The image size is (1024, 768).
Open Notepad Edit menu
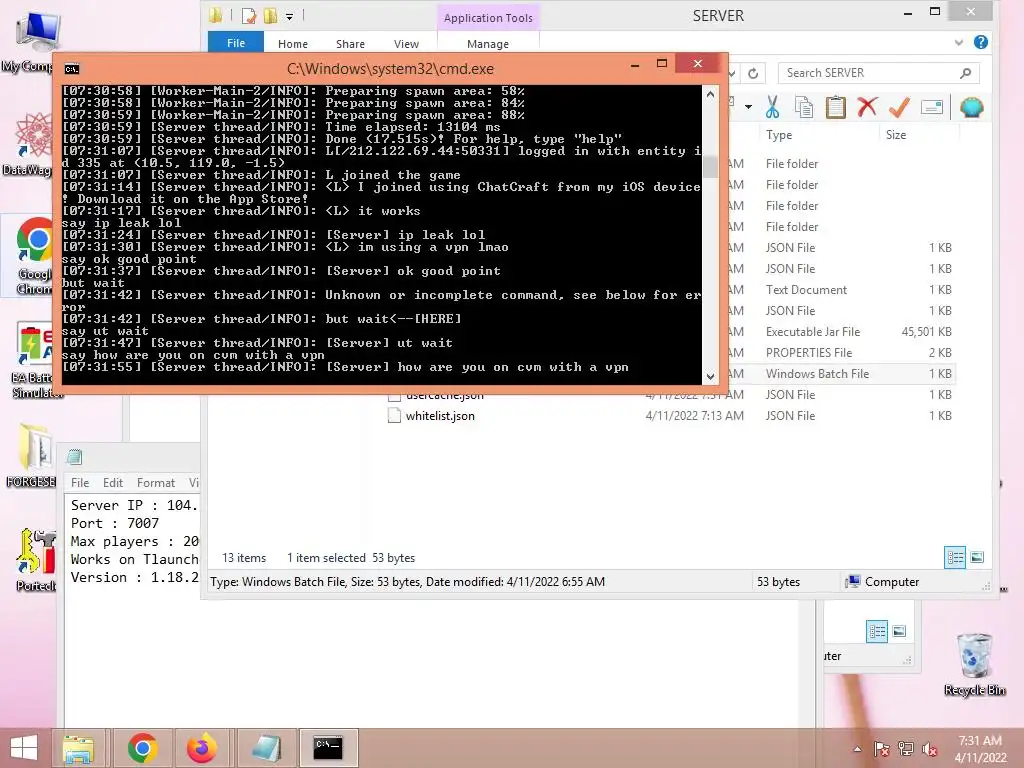112,483
